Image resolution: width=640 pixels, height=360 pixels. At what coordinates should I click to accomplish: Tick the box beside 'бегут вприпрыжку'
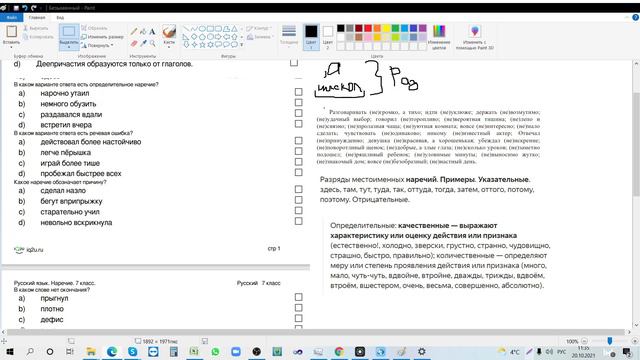[298, 200]
